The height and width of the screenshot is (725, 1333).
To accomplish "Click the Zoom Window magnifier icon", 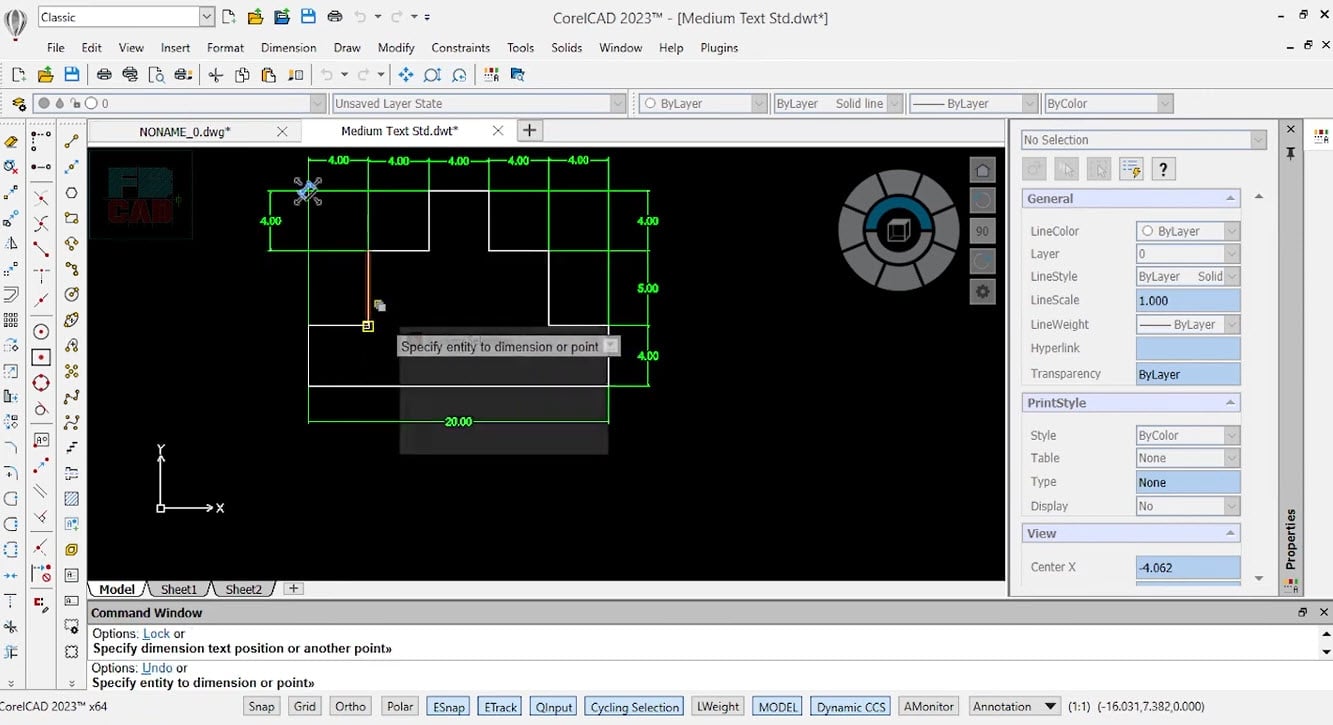I will (x=432, y=75).
